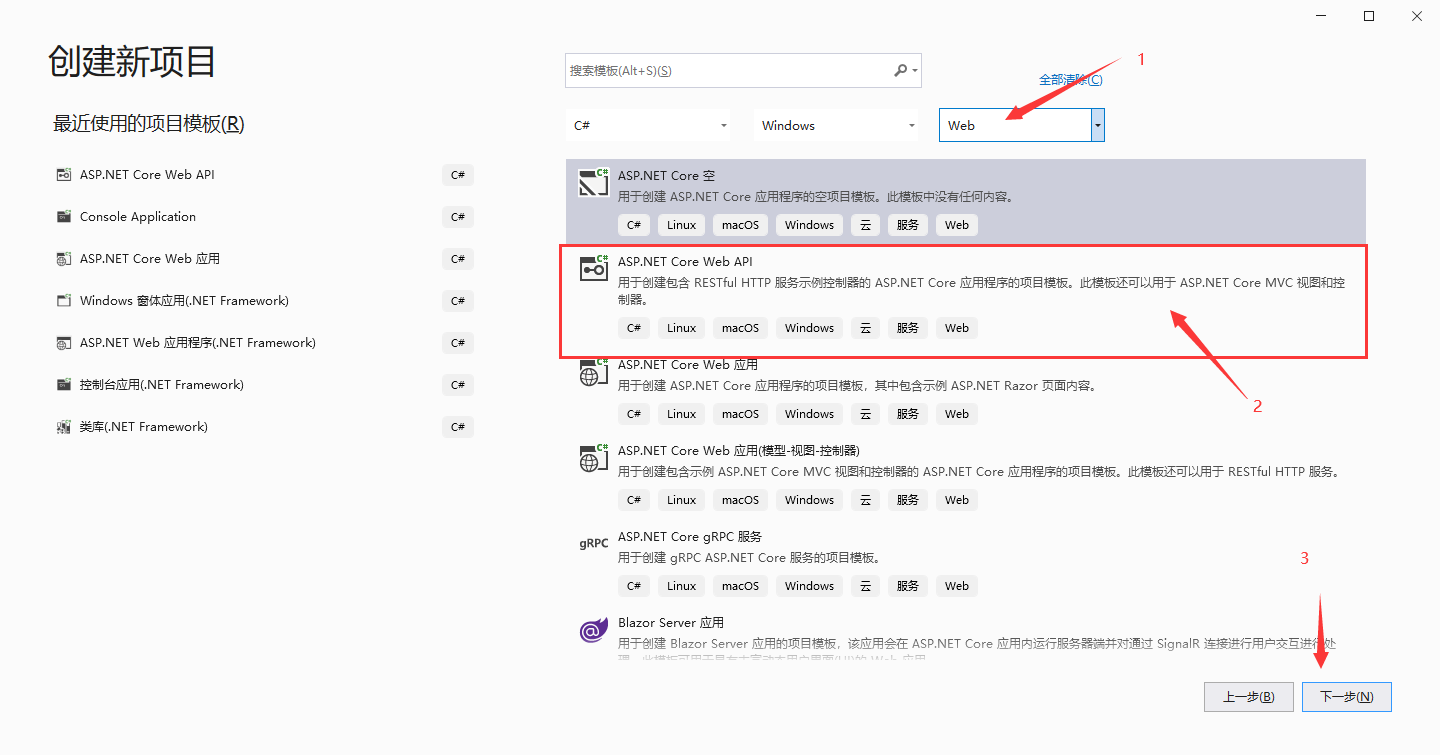This screenshot has width=1440, height=755.
Task: Click 云 tag under gRPC 服务 template
Action: coord(866,586)
